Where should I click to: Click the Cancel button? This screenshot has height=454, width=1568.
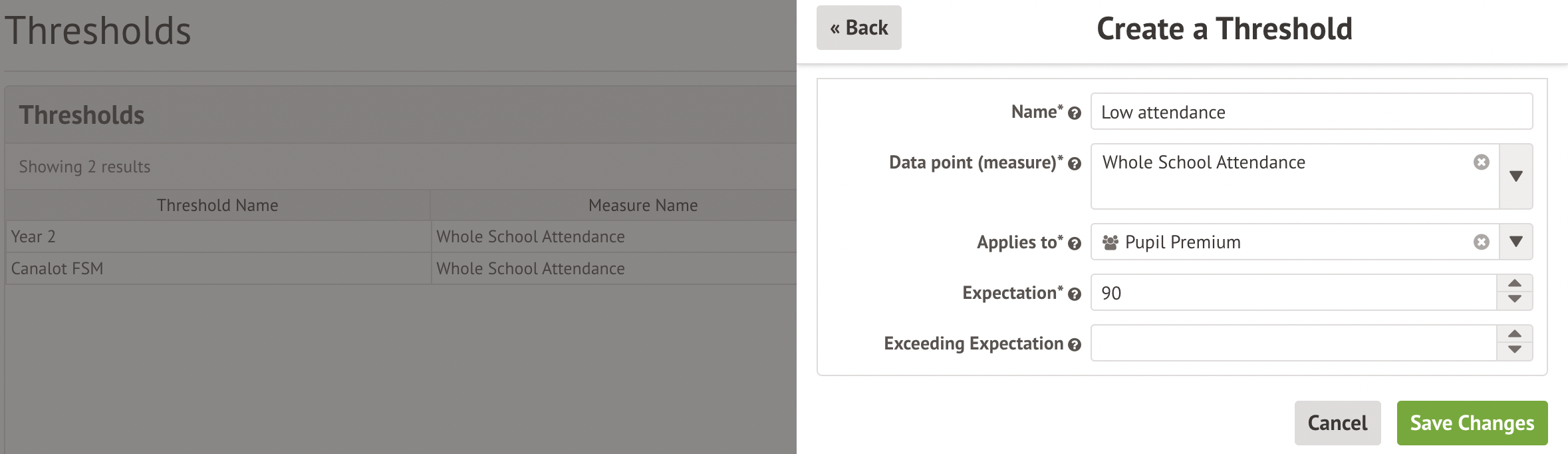tap(1337, 423)
